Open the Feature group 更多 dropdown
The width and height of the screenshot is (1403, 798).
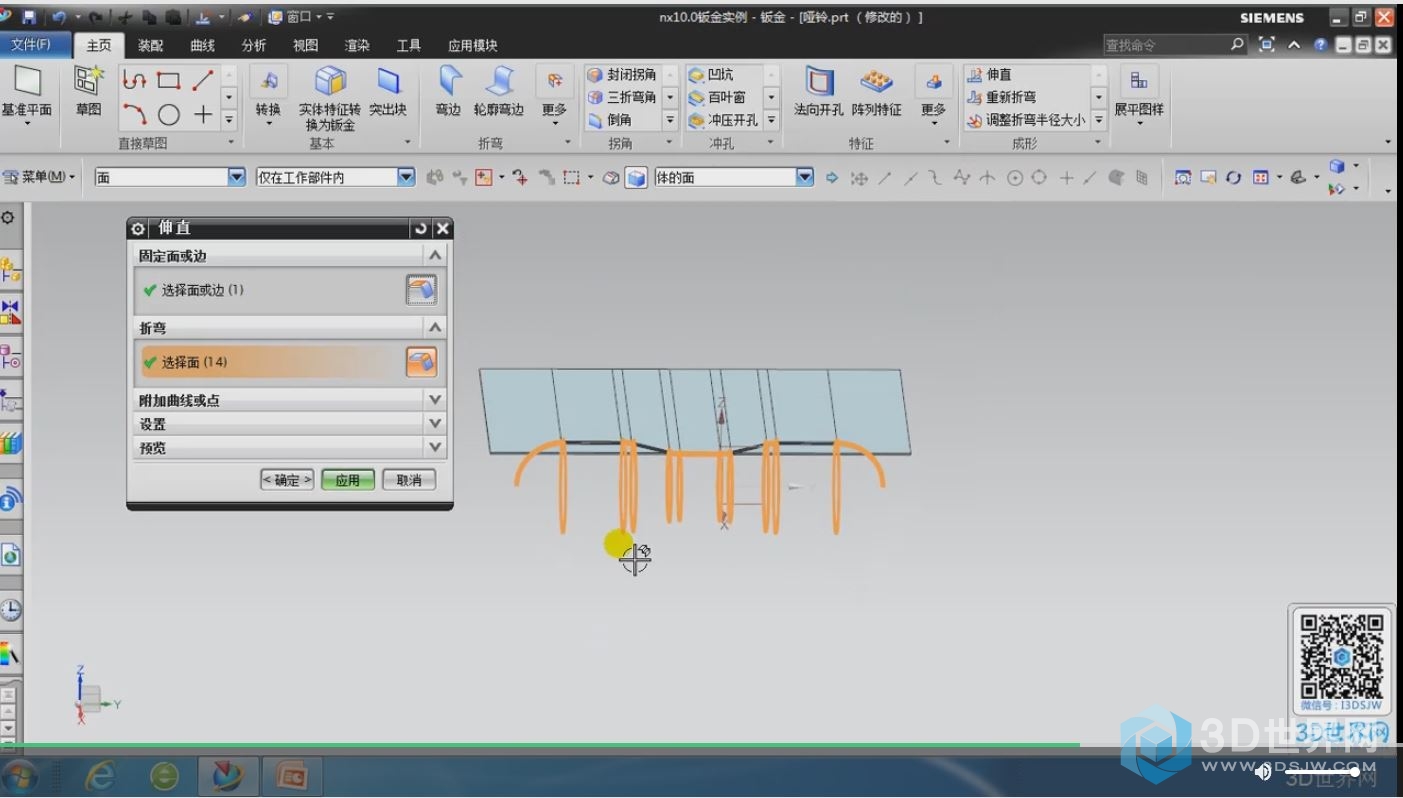click(933, 94)
